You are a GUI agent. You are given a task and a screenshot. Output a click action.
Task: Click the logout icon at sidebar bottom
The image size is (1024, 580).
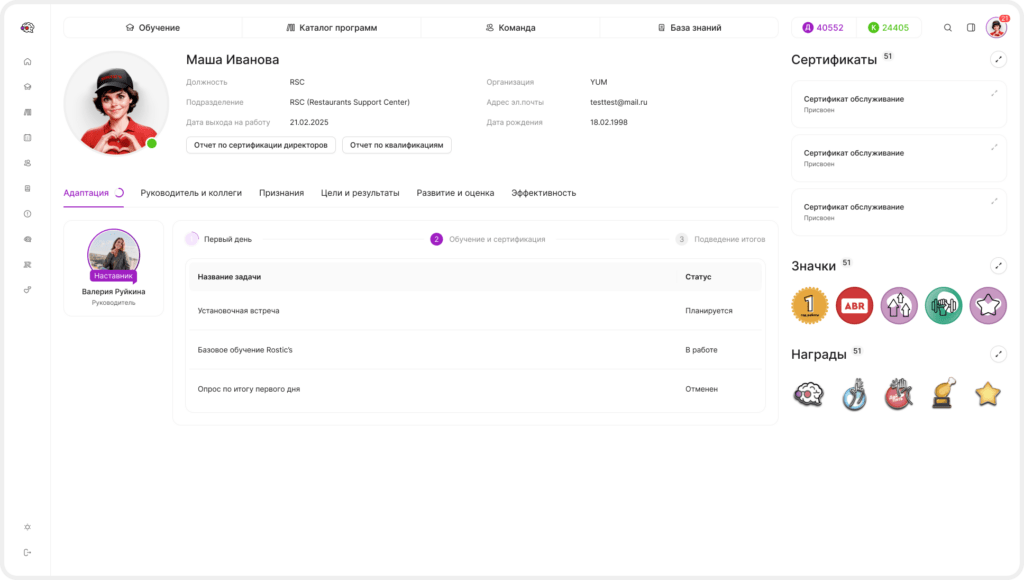coord(27,553)
